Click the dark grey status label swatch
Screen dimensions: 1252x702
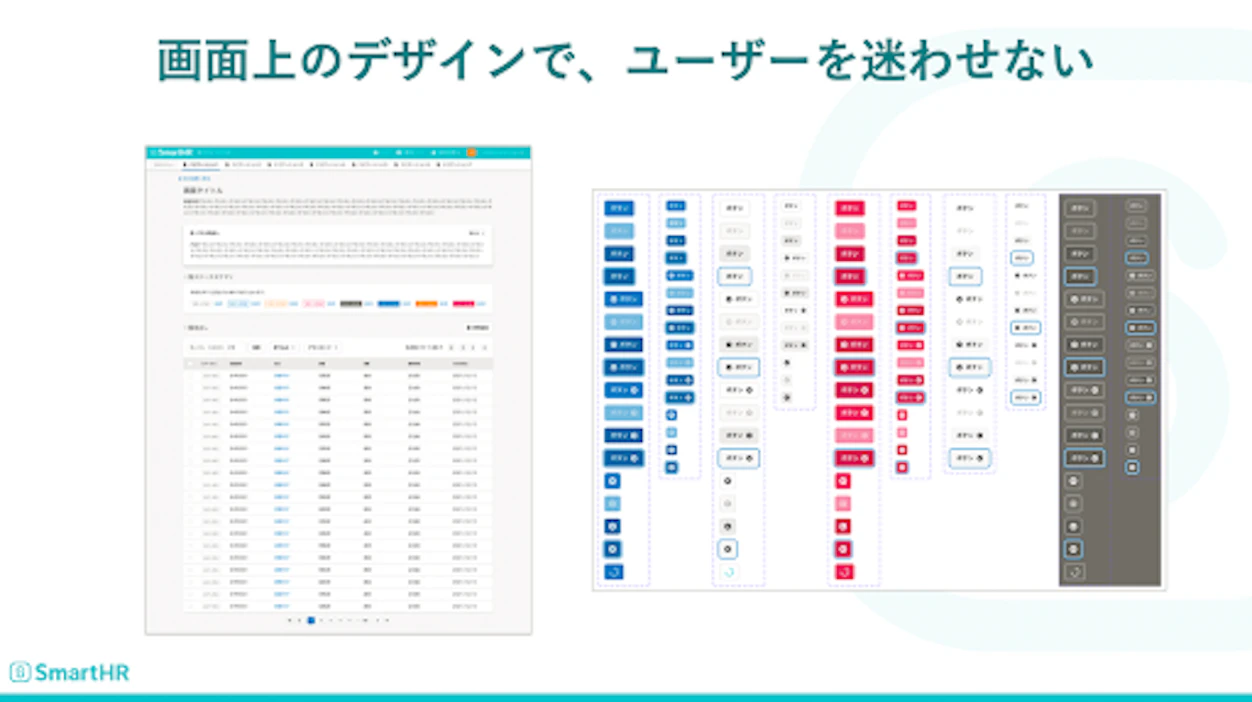point(350,303)
